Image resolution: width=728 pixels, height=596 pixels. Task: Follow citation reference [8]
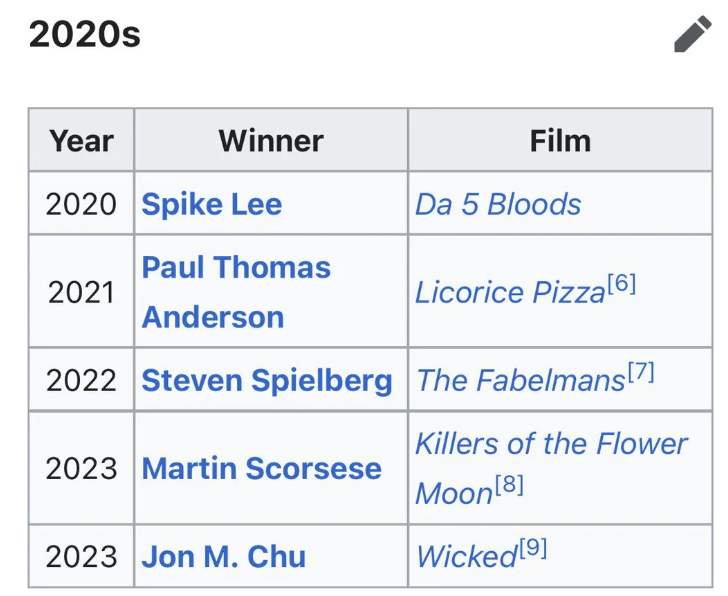[509, 485]
